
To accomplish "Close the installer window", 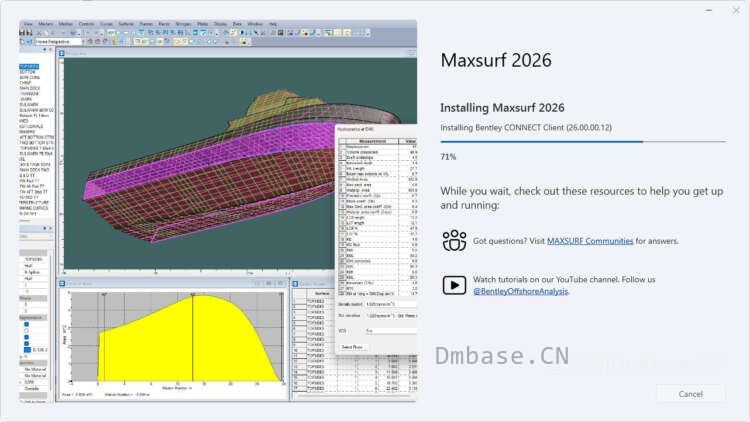I will pos(736,10).
